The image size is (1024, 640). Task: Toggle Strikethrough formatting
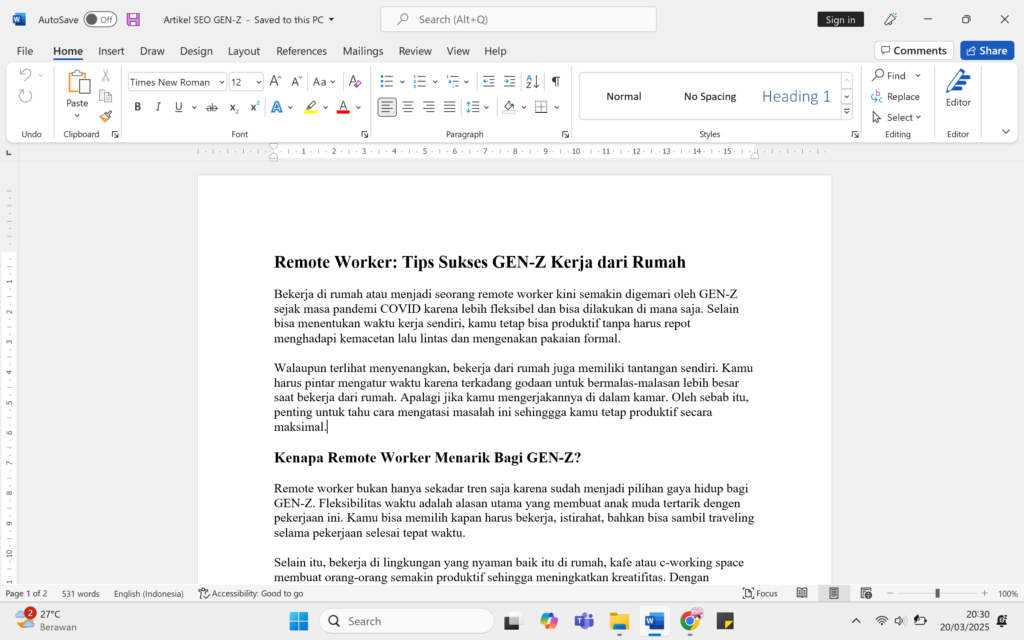212,107
